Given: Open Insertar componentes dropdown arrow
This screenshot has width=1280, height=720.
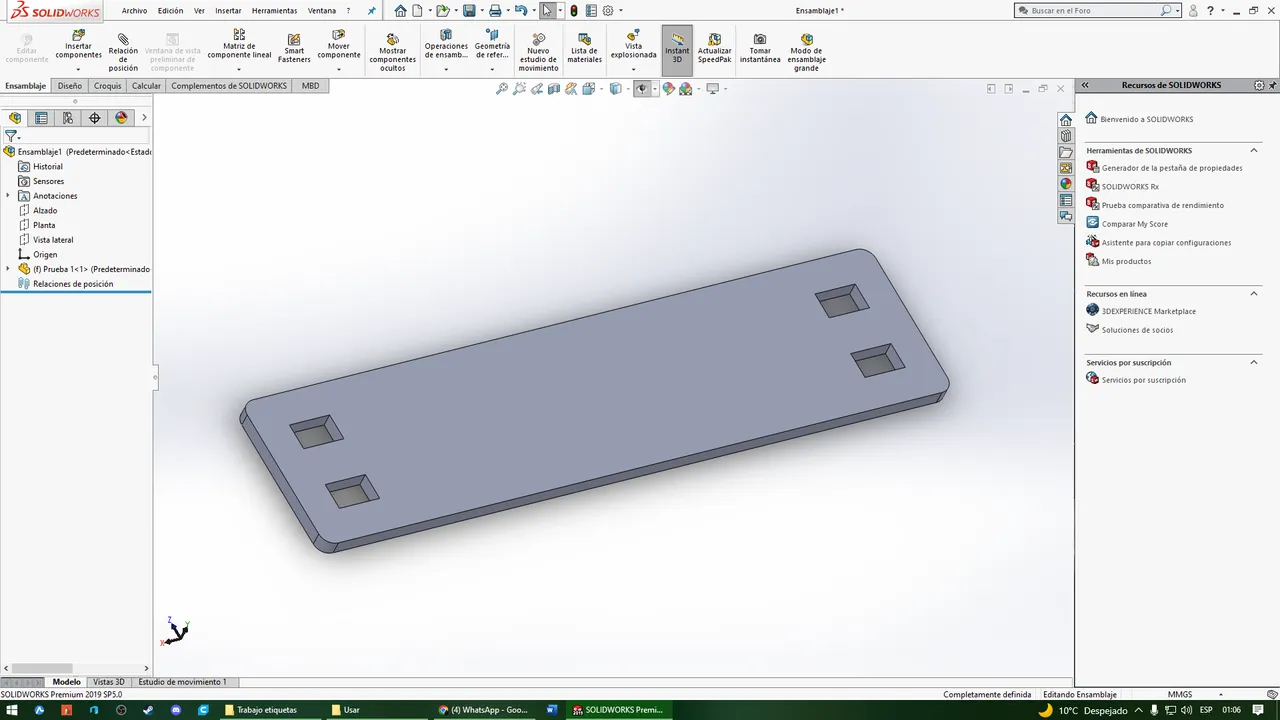Looking at the screenshot, I should [78, 69].
